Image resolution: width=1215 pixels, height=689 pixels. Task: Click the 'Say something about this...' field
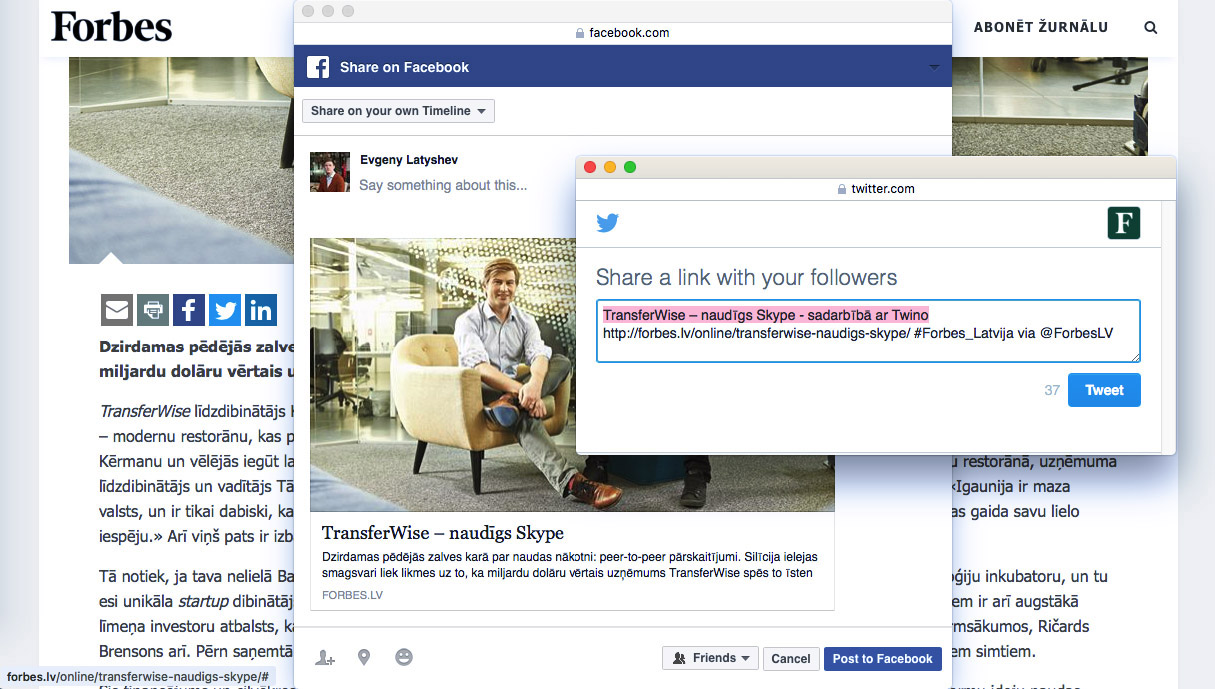pos(443,185)
